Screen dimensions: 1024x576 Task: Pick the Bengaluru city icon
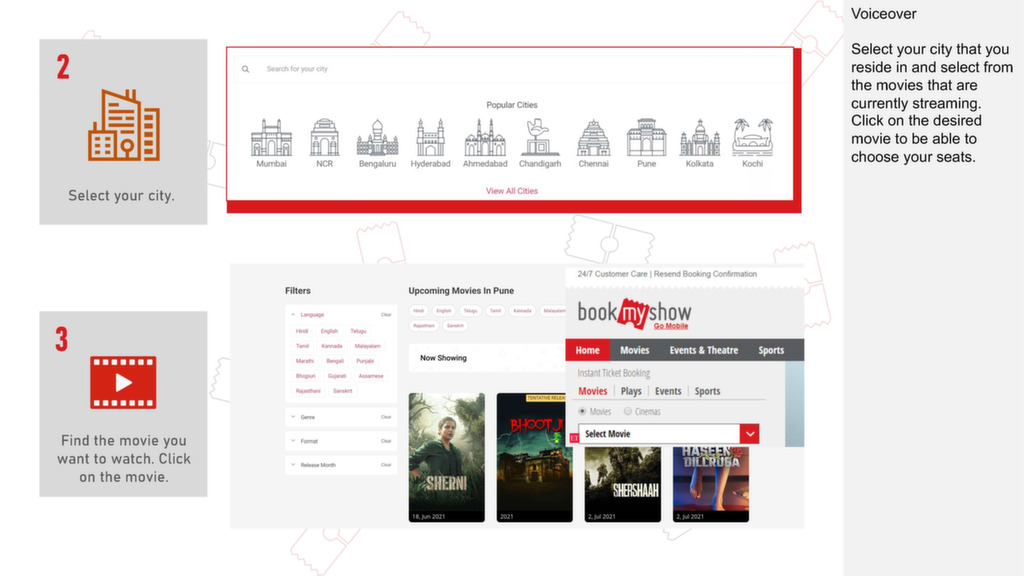click(x=377, y=138)
